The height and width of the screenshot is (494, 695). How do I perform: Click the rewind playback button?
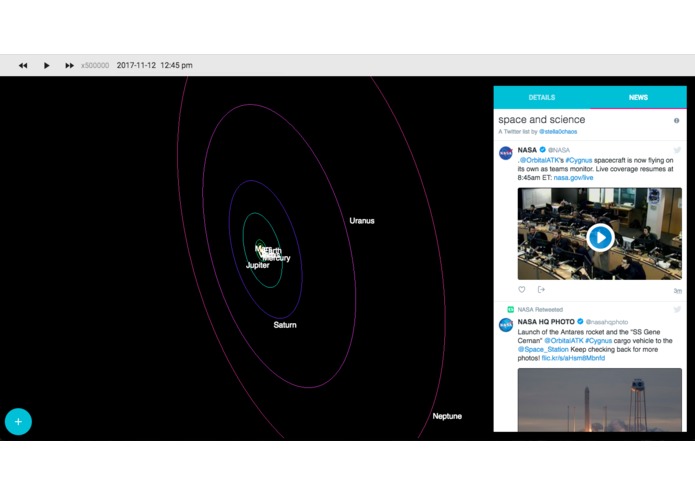pyautogui.click(x=23, y=66)
